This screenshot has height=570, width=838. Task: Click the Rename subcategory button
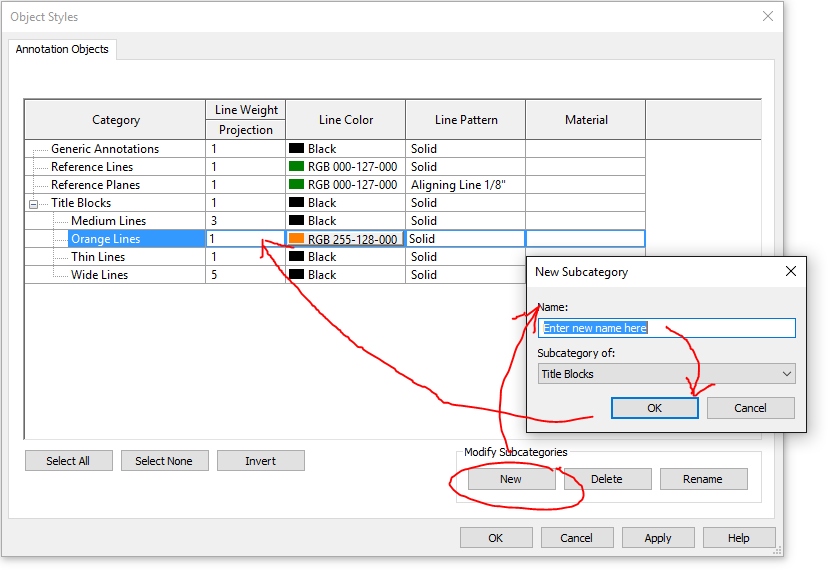coord(703,479)
